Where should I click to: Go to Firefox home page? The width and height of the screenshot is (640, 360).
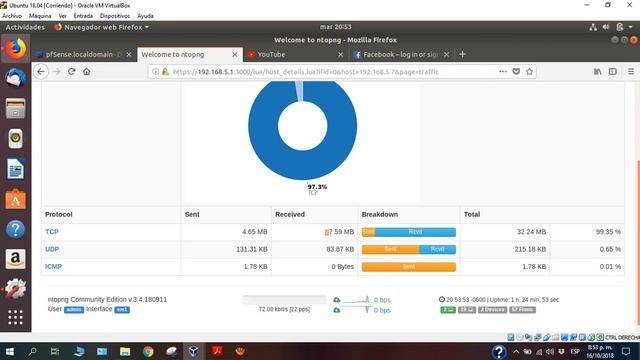click(87, 71)
